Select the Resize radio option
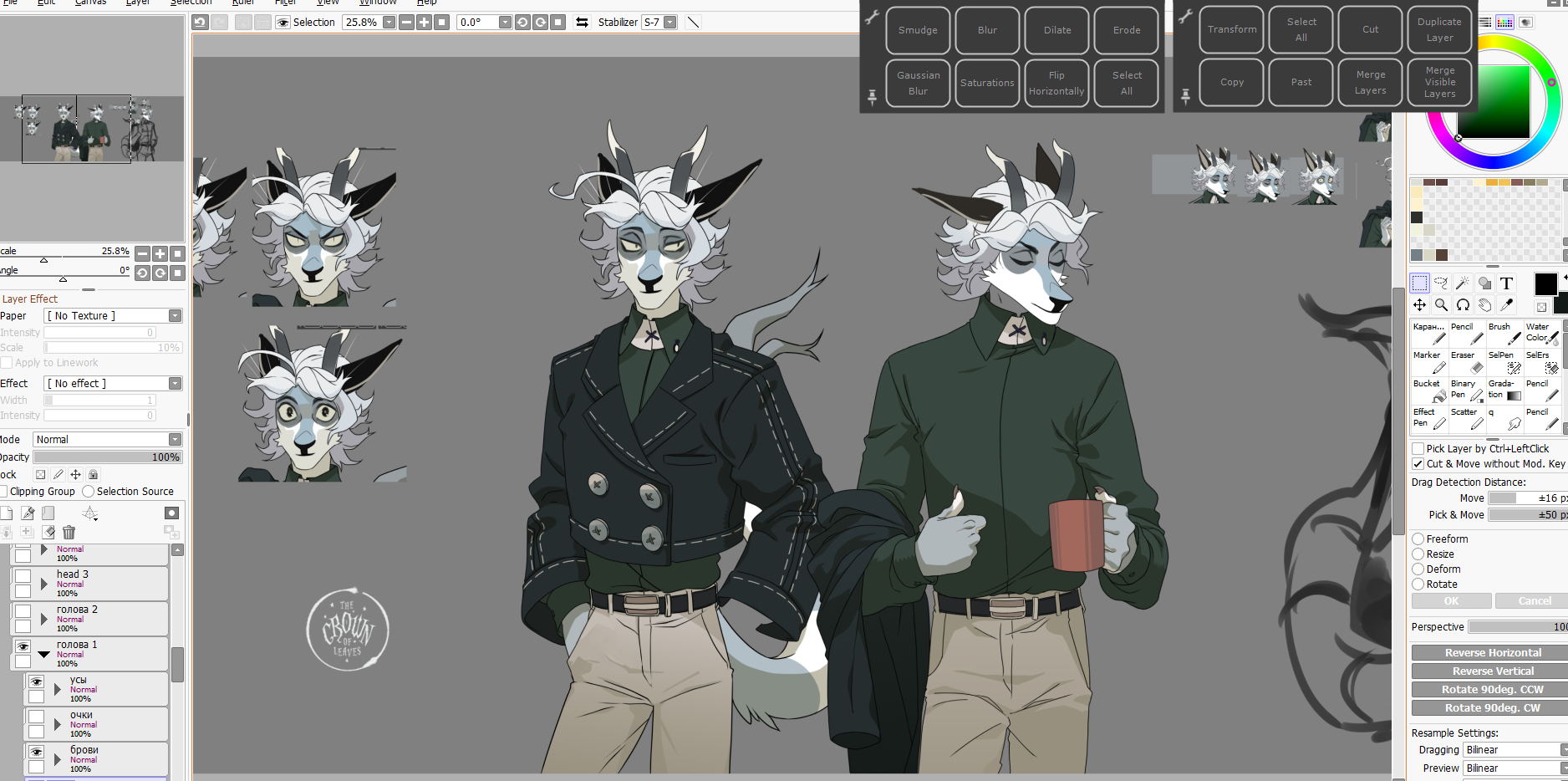 tap(1418, 554)
